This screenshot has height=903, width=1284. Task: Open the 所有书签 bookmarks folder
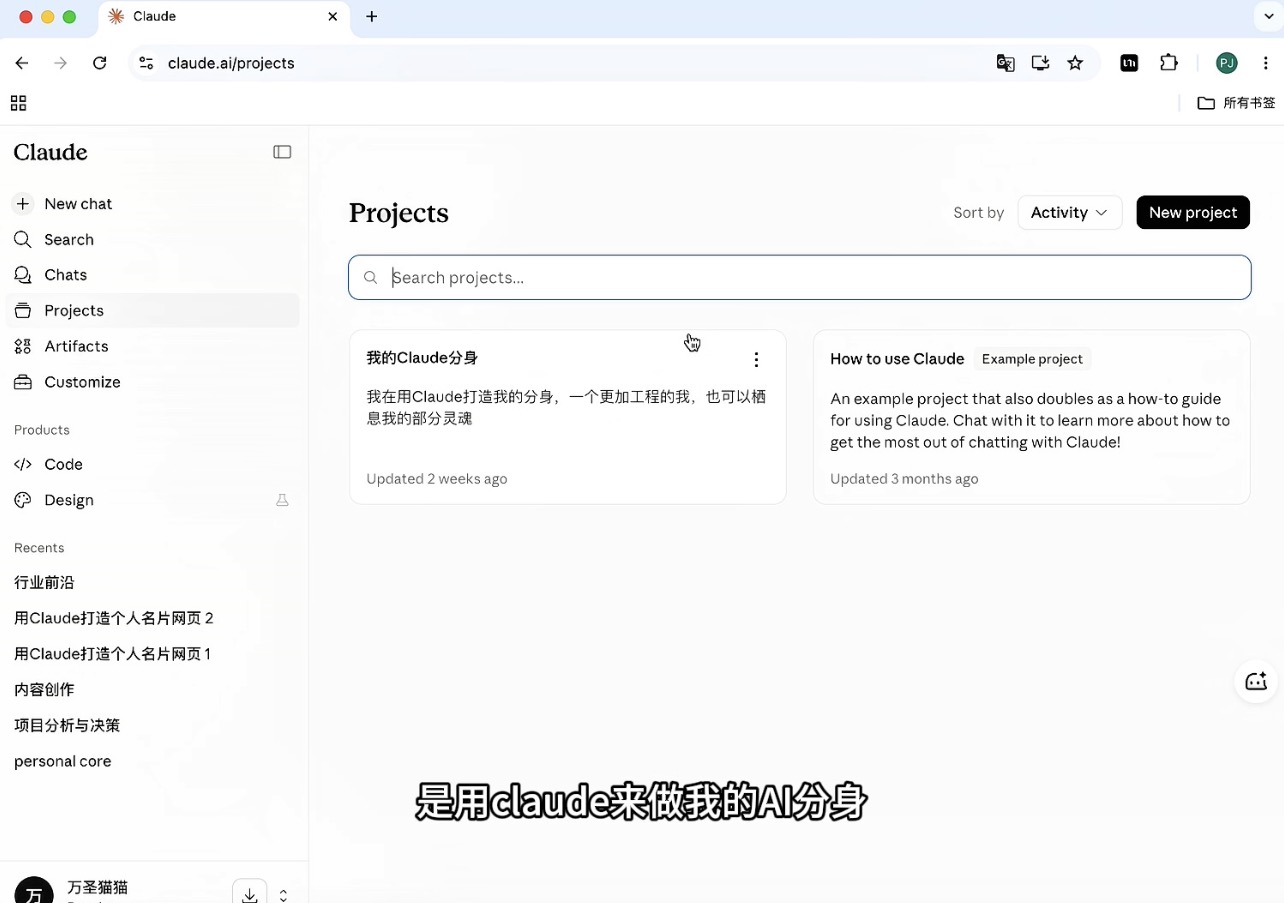tap(1236, 103)
